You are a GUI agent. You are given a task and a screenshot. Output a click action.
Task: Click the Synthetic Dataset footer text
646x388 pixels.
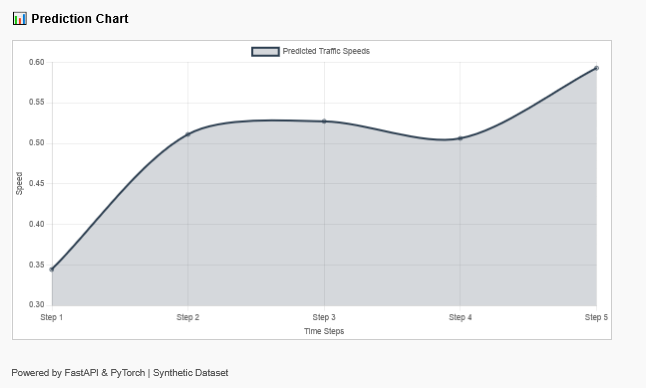coord(190,373)
